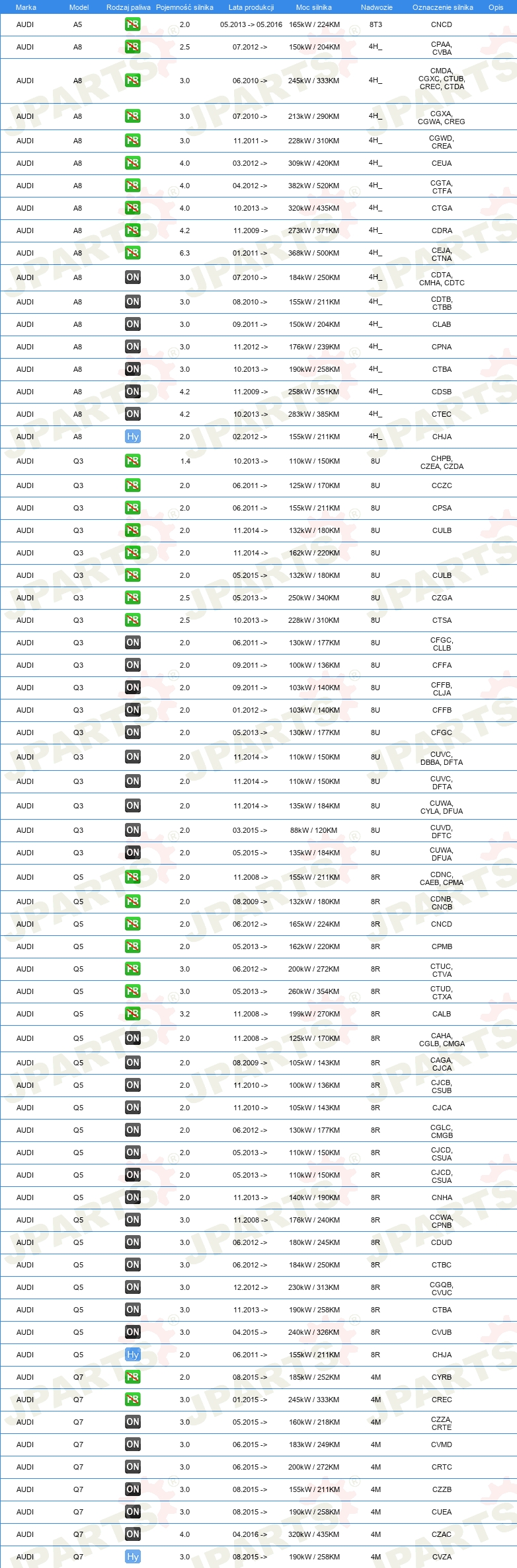
Task: Select the petrol icon in the Q3 CTSA row
Action: (x=132, y=620)
